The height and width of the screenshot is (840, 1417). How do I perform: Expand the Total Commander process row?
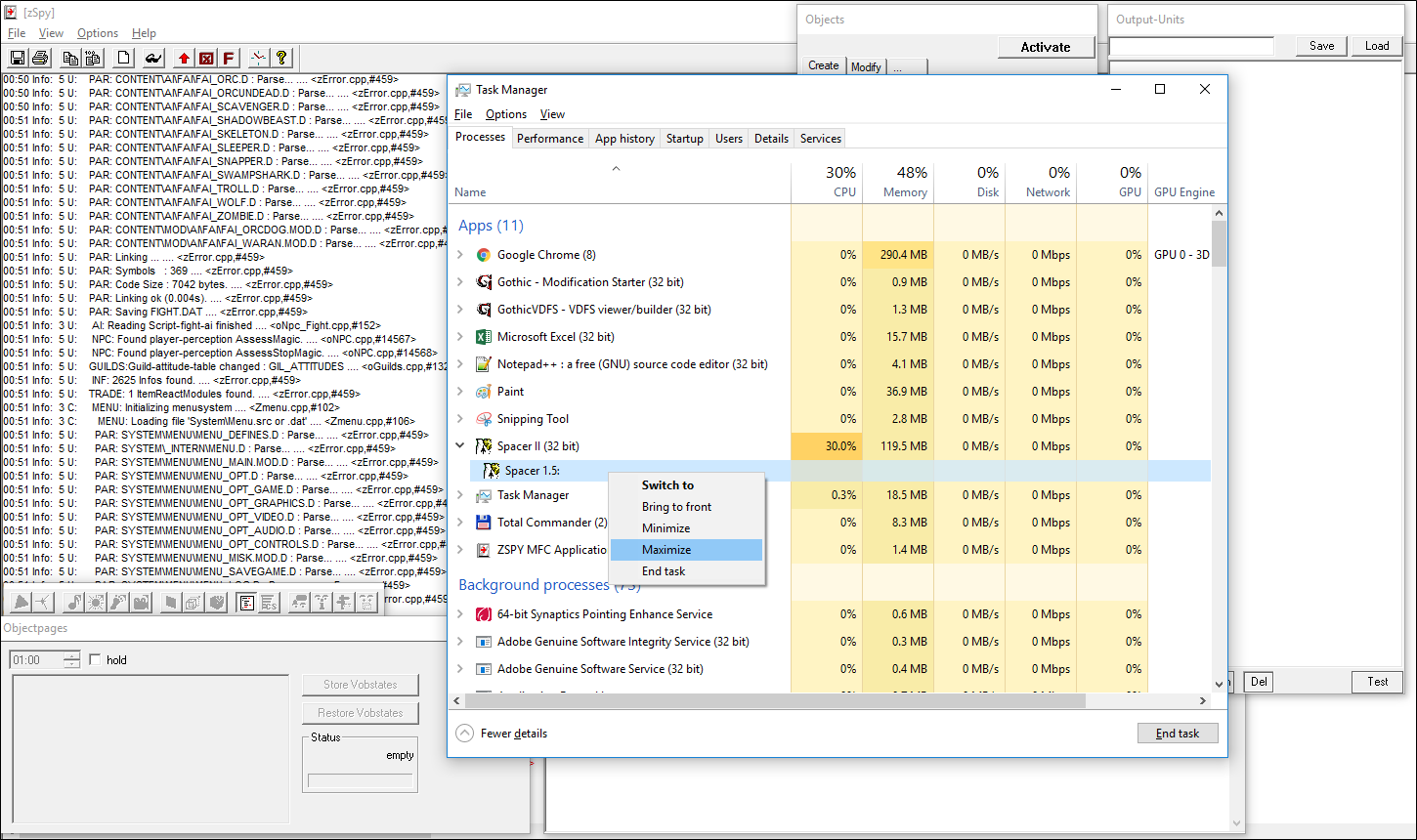pyautogui.click(x=460, y=523)
